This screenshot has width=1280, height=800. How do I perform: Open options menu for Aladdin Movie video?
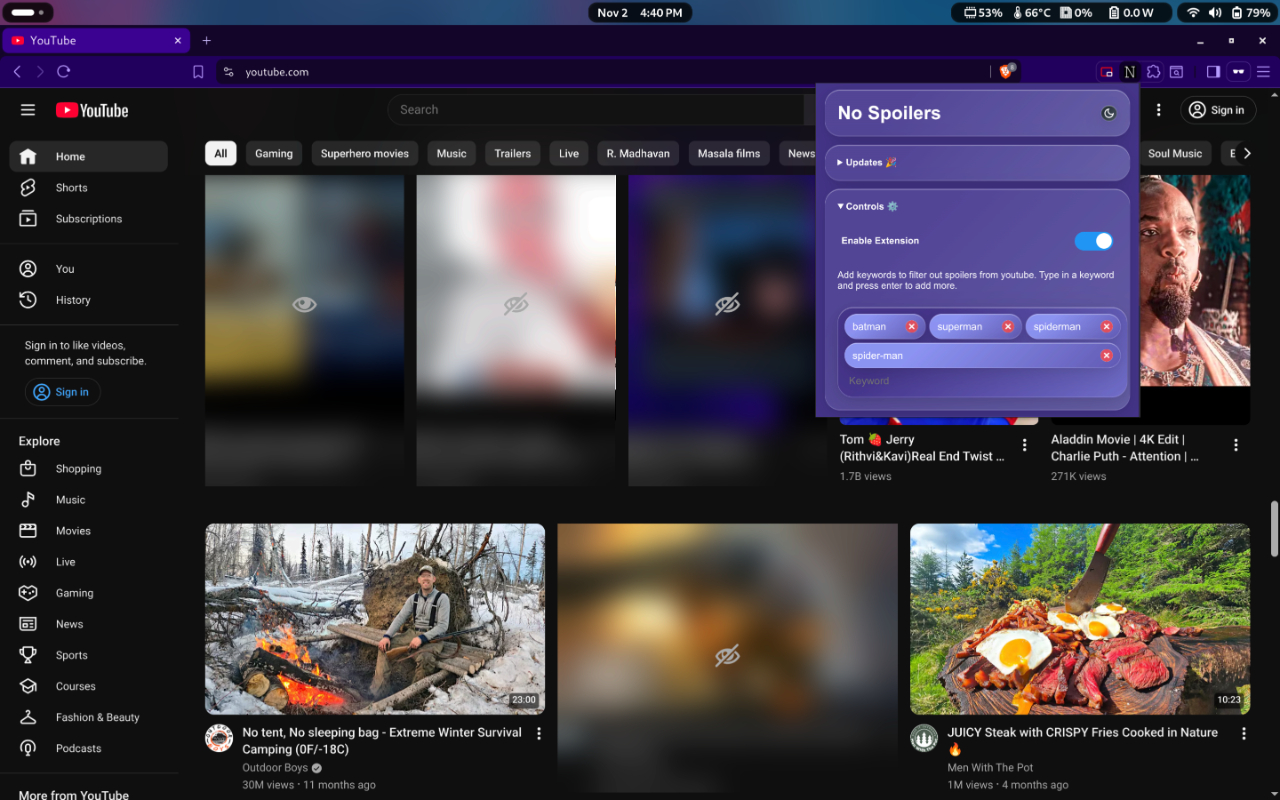1236,446
